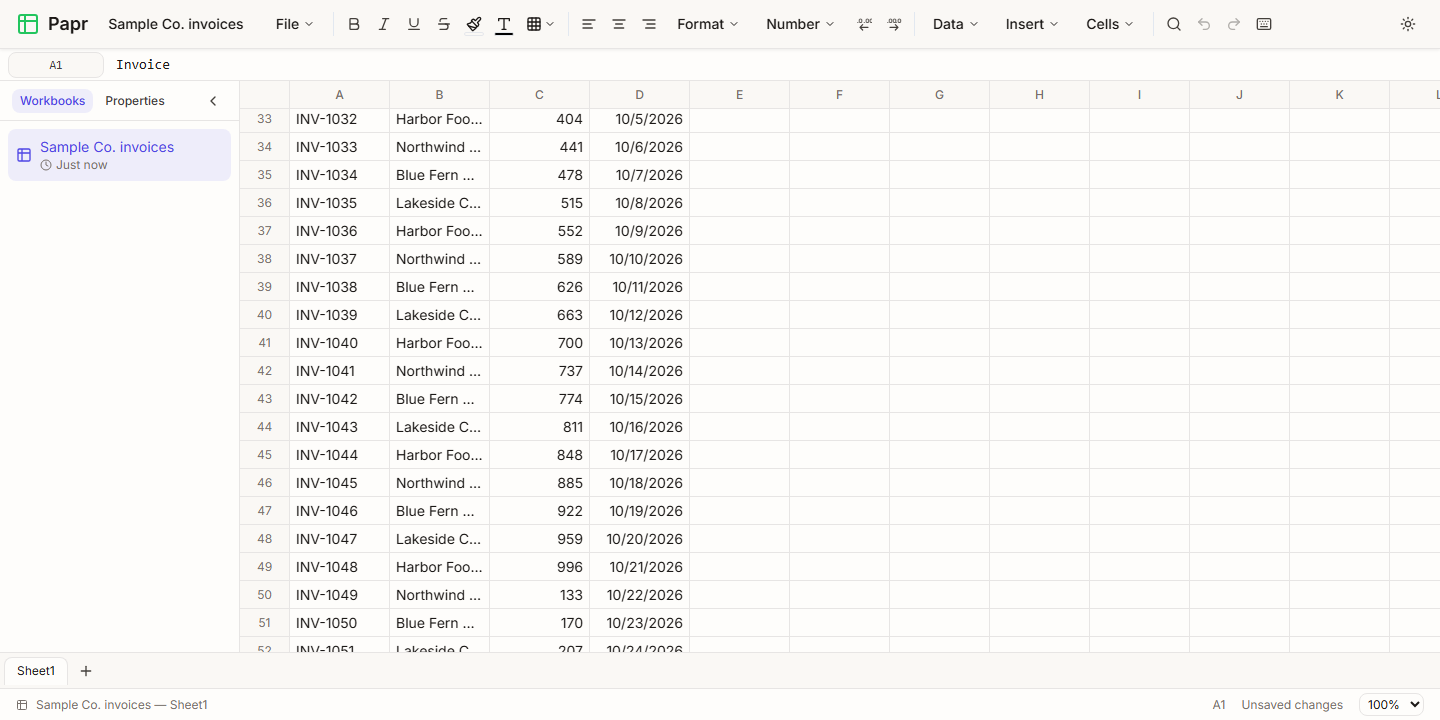Select column H header

click(x=1040, y=95)
